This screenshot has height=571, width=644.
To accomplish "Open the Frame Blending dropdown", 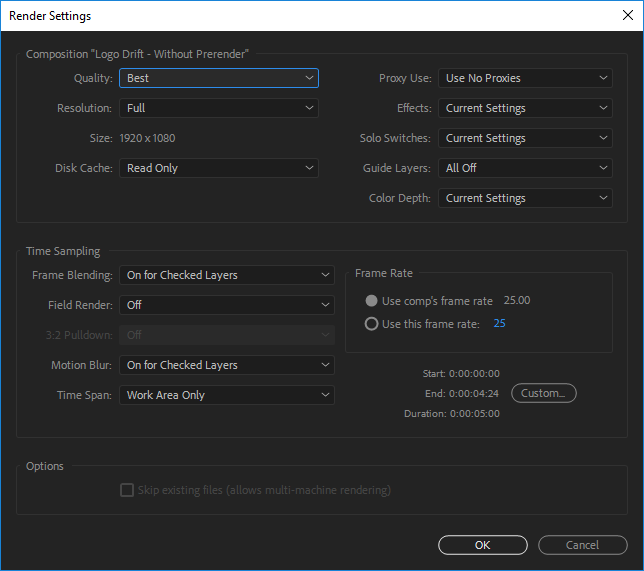I will pyautogui.click(x=227, y=275).
